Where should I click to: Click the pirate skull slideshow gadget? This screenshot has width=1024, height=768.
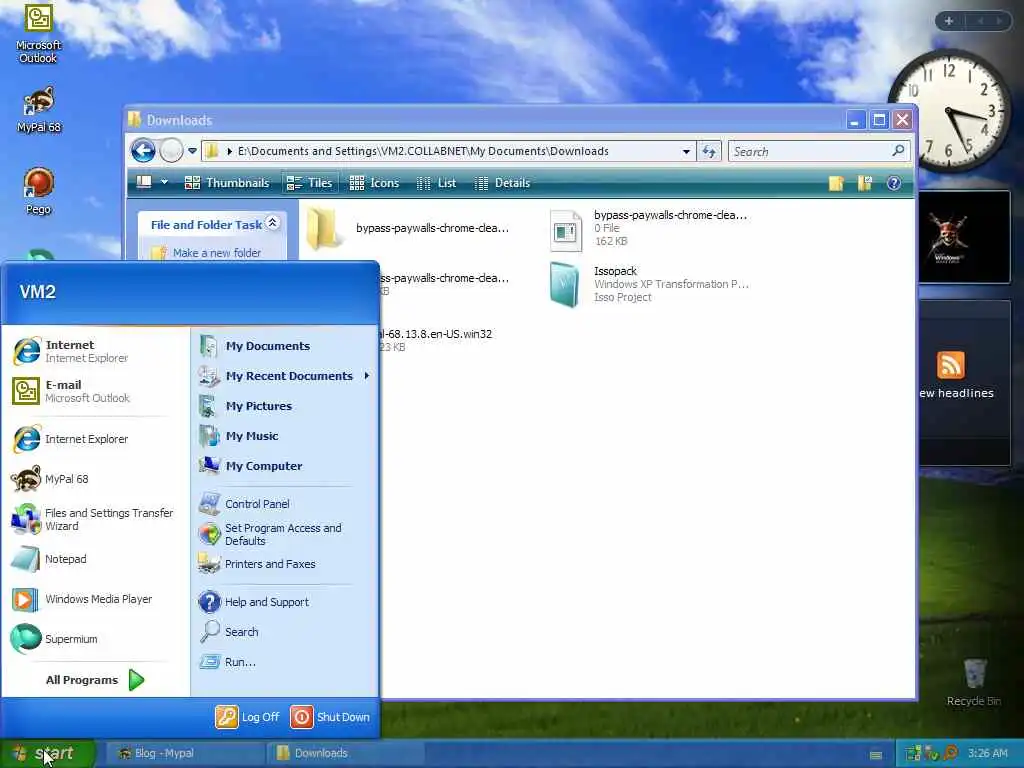tap(964, 237)
